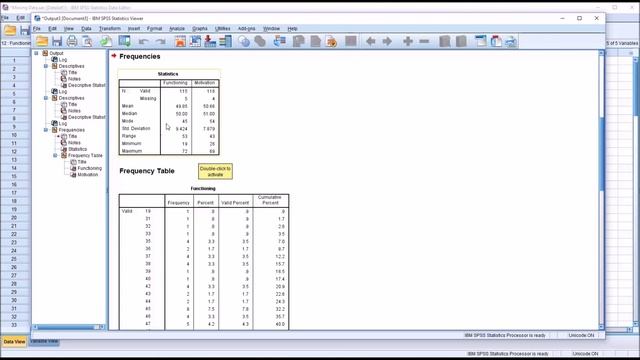Open the Viewer Edit menu
Viewport: 640px width, 360px height.
[52, 29]
